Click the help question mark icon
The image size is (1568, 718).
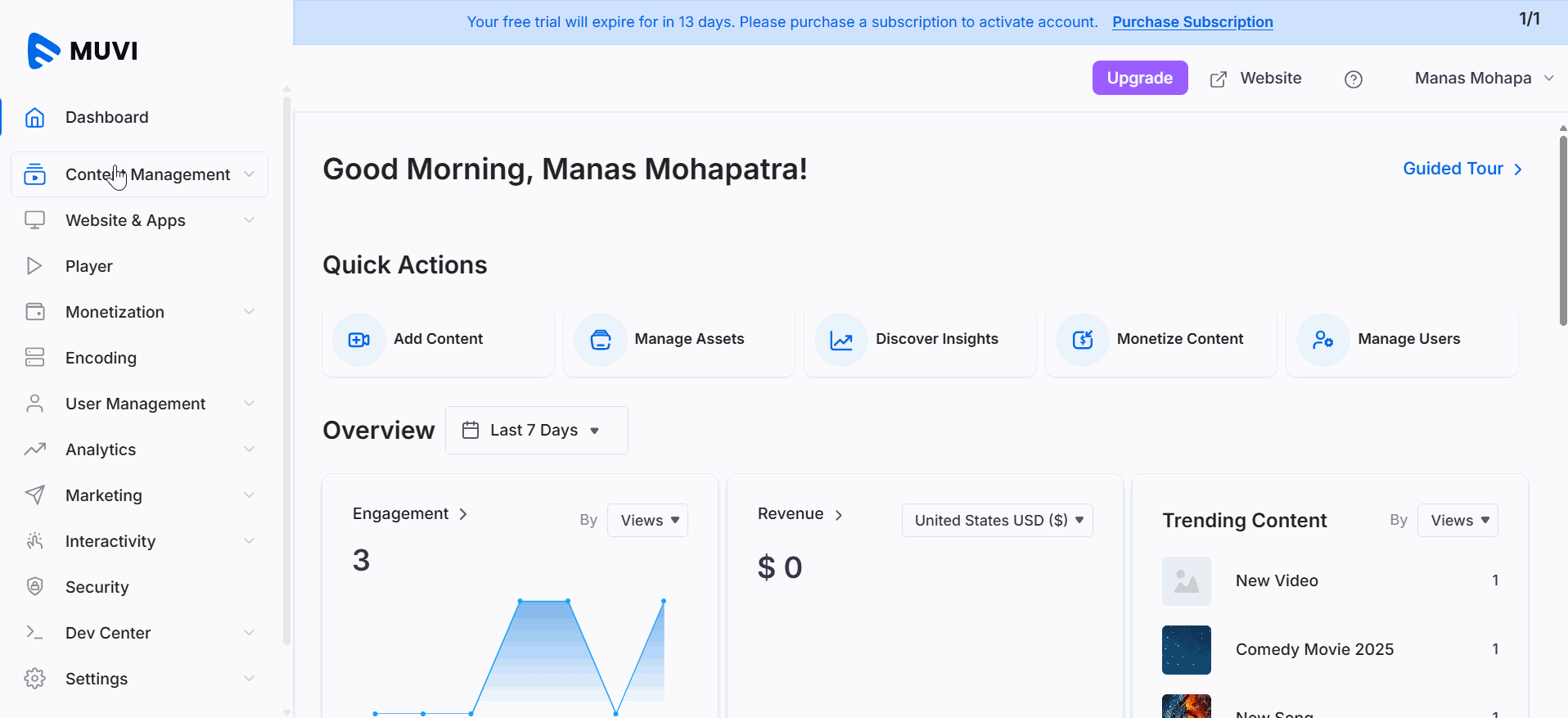click(x=1353, y=79)
